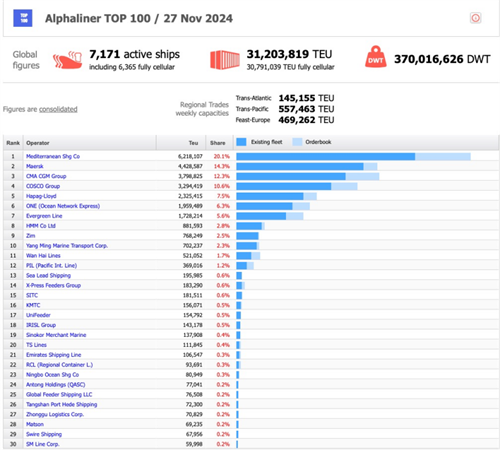Click the Existing fleet legend swatch
The width and height of the screenshot is (500, 450).
(241, 142)
